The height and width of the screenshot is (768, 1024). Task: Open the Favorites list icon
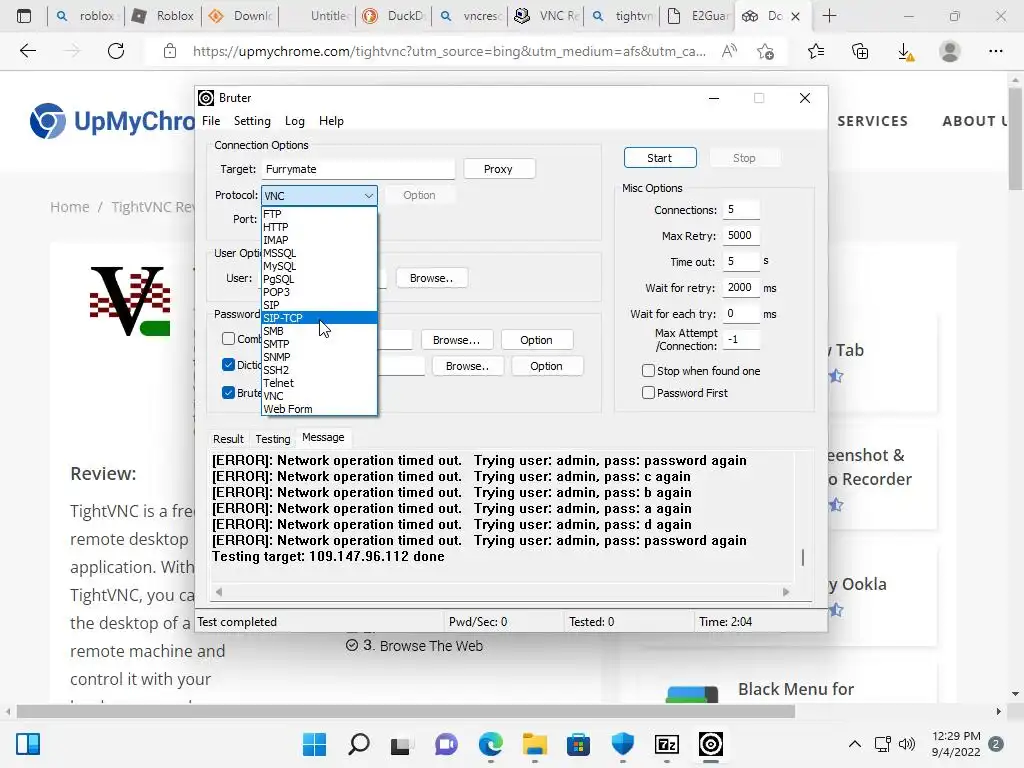(816, 51)
